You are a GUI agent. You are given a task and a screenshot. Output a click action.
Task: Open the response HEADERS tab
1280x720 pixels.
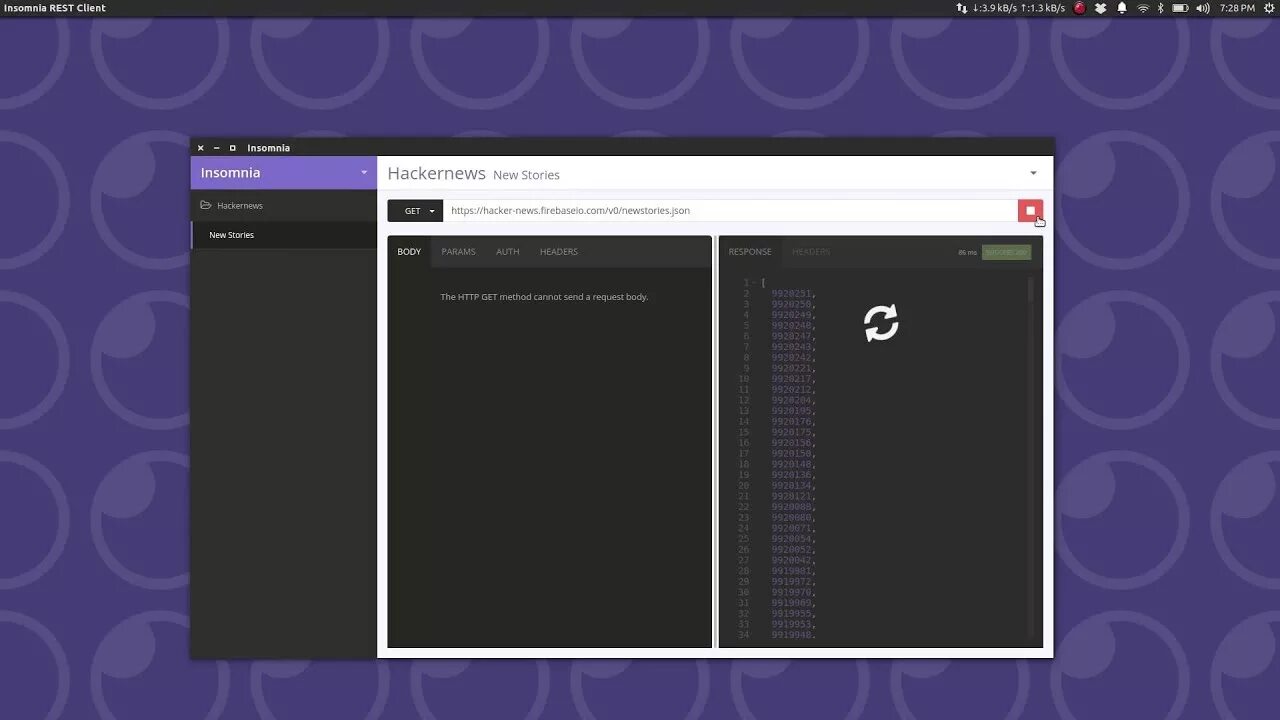click(x=811, y=252)
